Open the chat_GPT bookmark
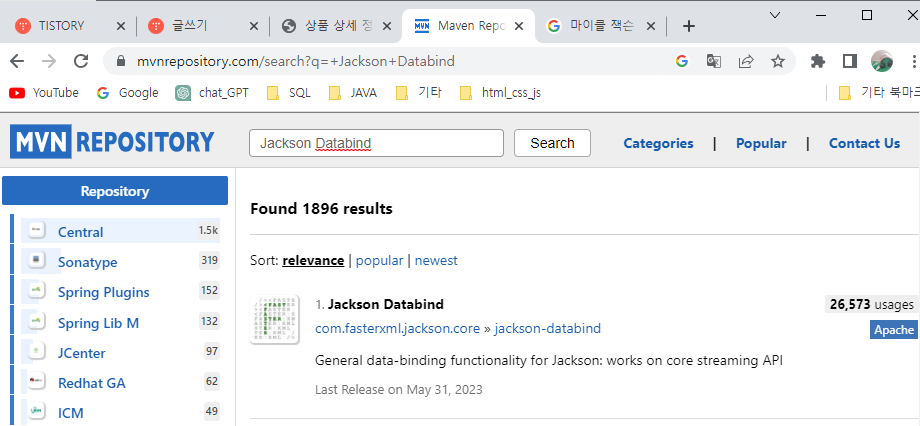 (x=212, y=93)
